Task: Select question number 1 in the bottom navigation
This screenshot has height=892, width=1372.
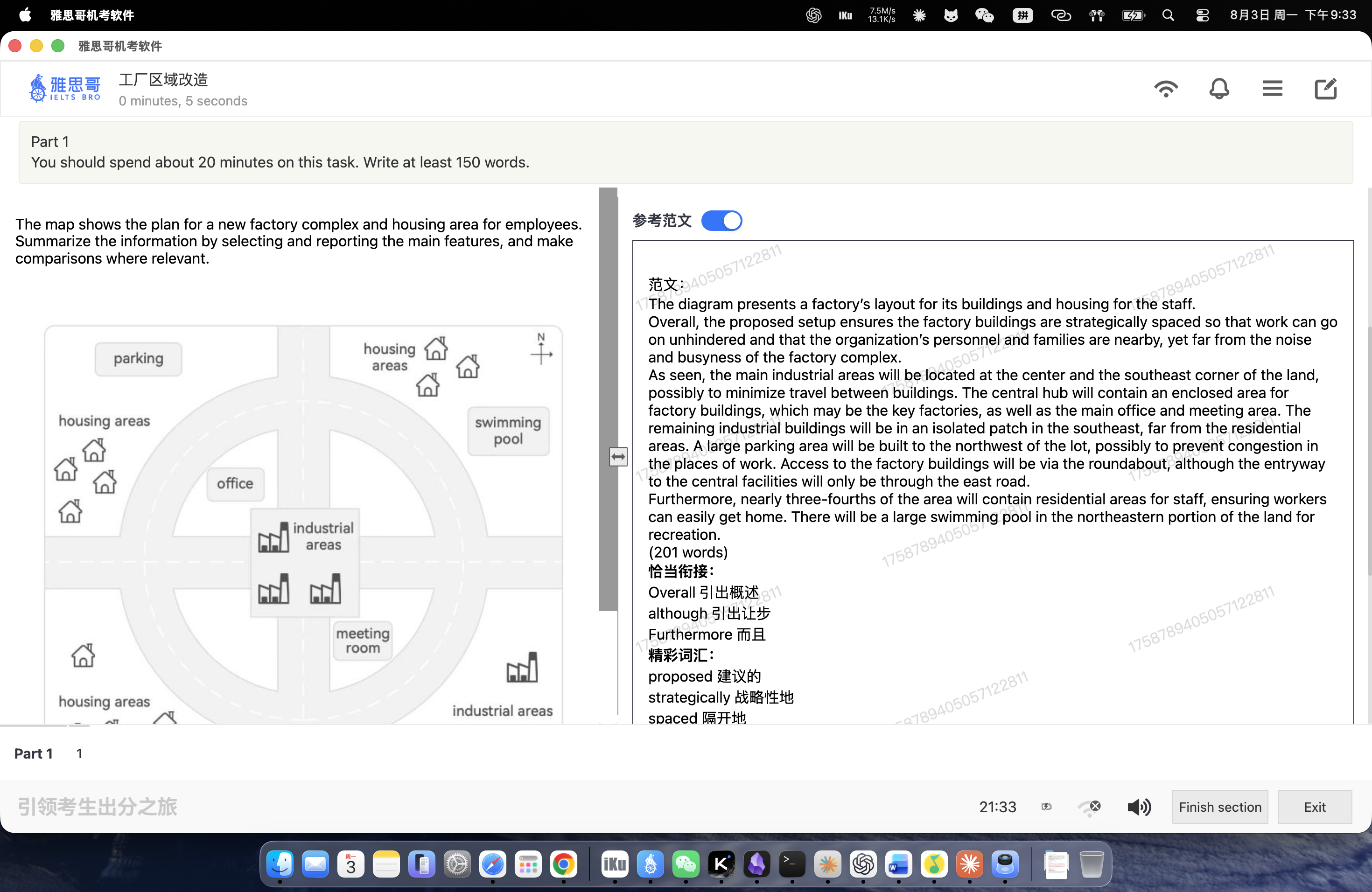Action: tap(79, 753)
